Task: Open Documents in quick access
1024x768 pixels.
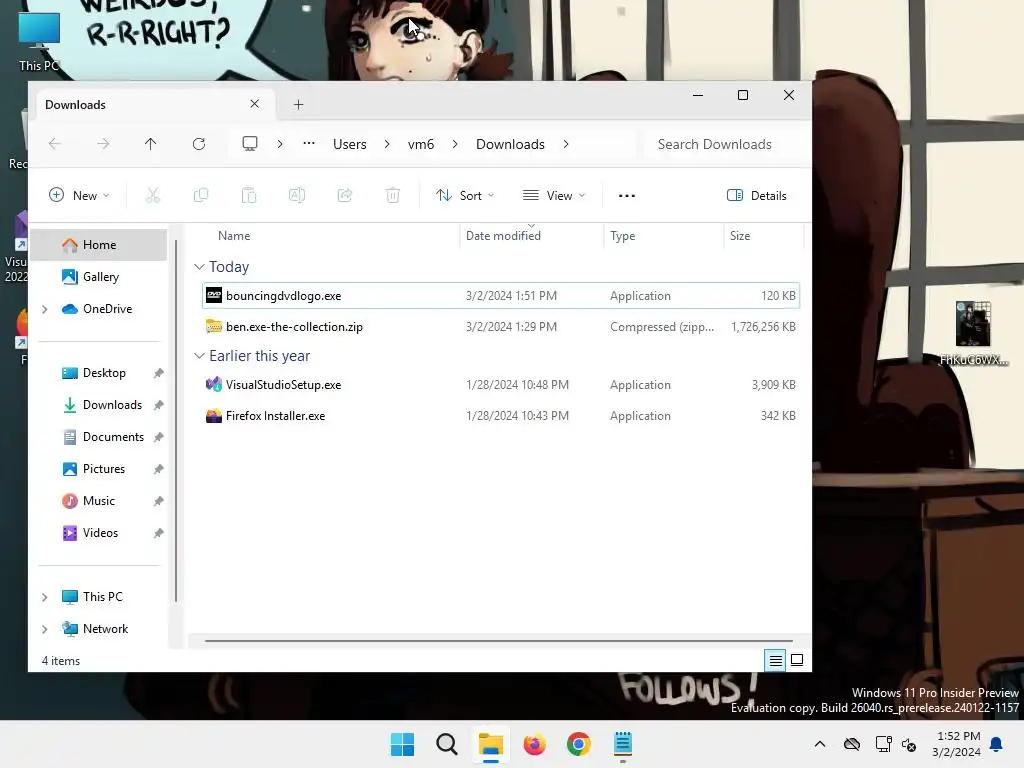Action: [x=99, y=437]
